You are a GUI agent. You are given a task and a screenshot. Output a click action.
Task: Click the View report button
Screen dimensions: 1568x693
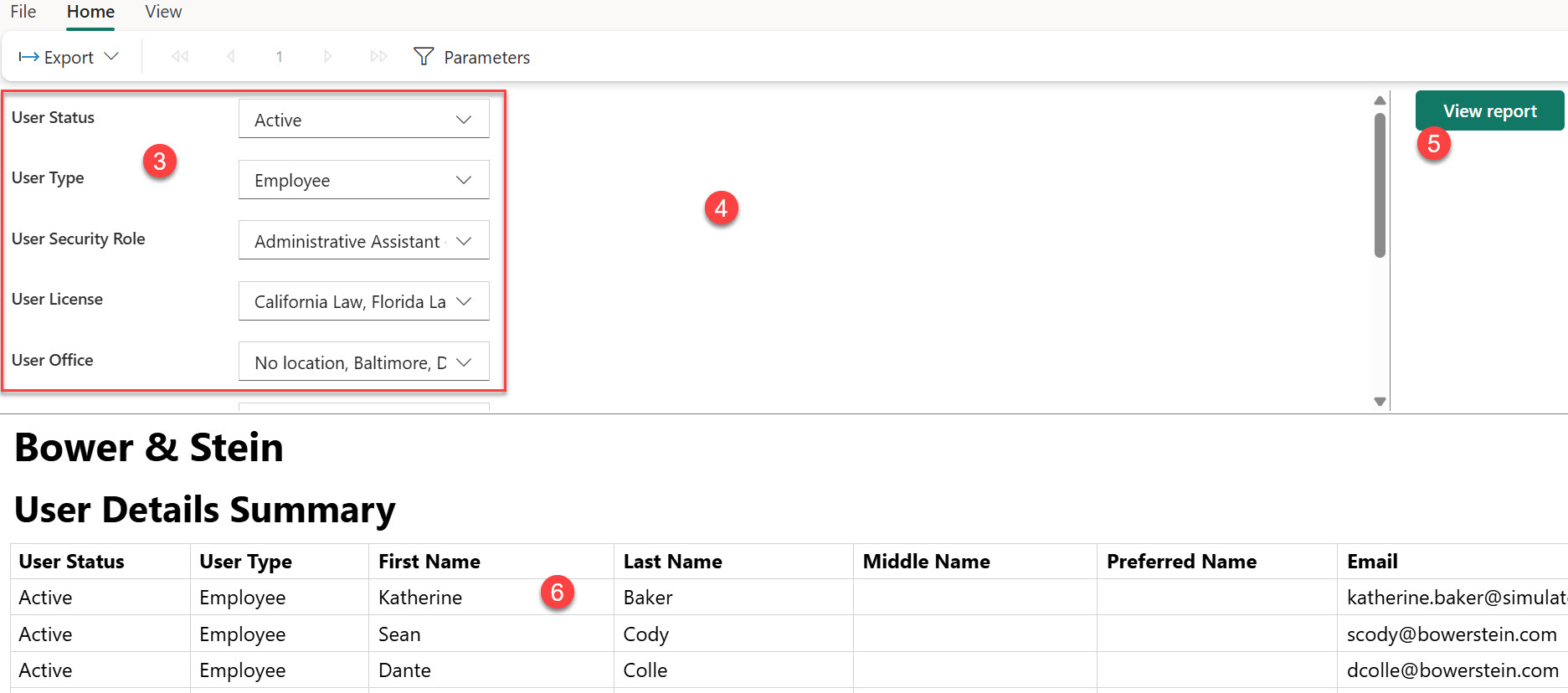tap(1489, 110)
